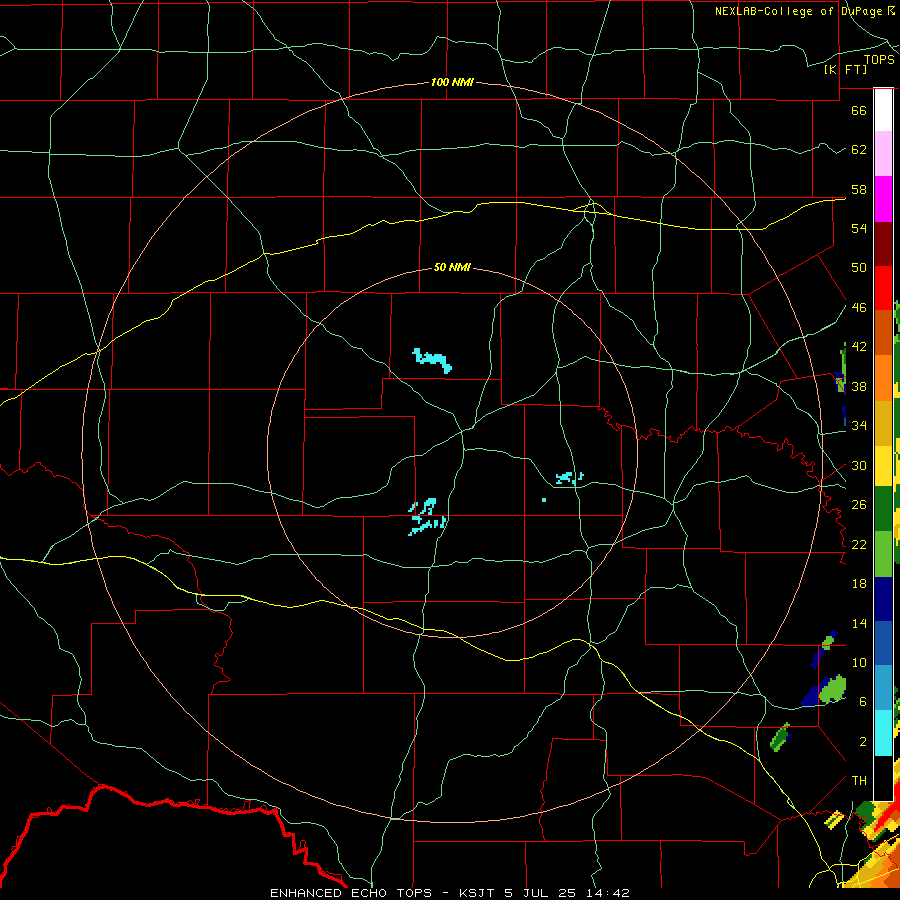Select the white swatch in the tops legend

click(x=883, y=110)
